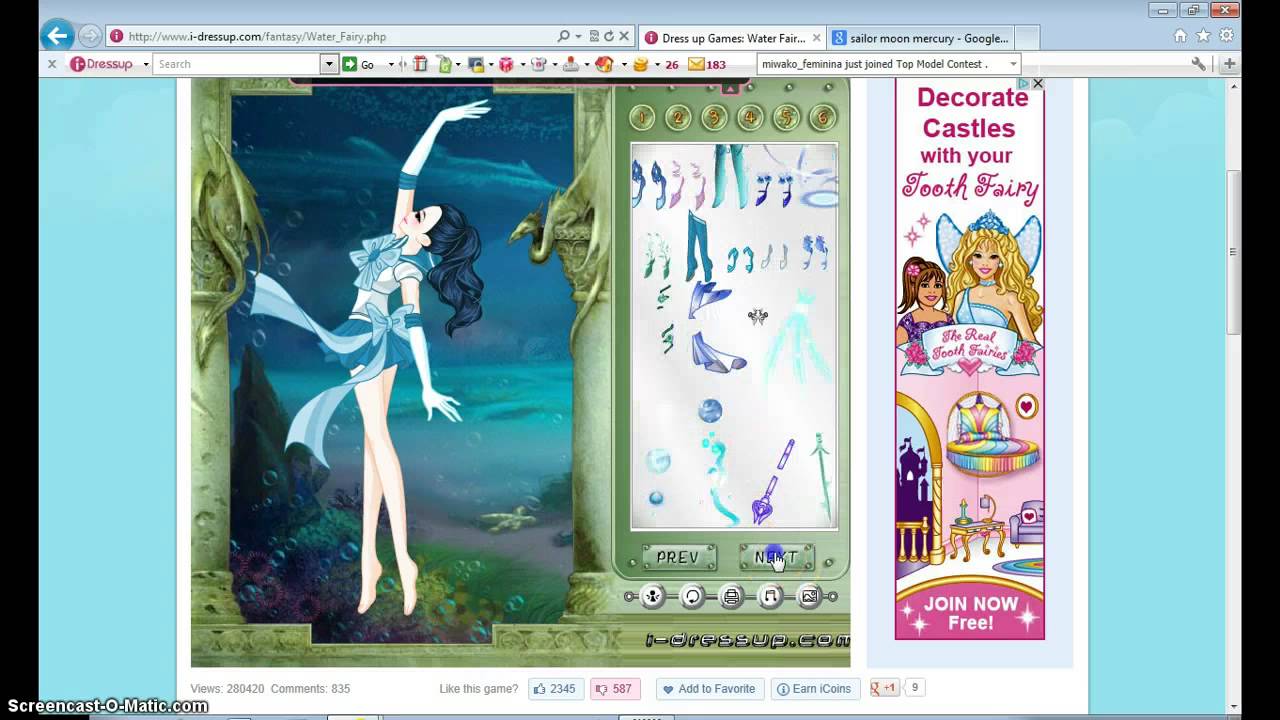The height and width of the screenshot is (720, 1280).
Task: Open the browser Tools gear icon
Action: (1226, 36)
